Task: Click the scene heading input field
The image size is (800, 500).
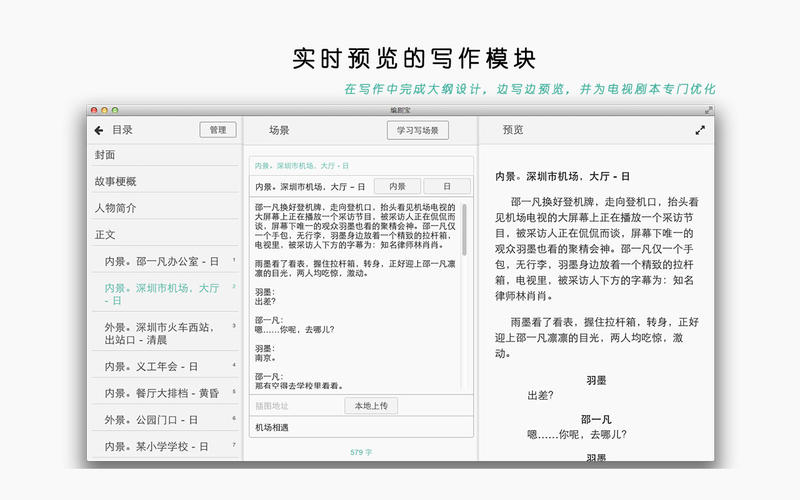Action: click(x=310, y=187)
